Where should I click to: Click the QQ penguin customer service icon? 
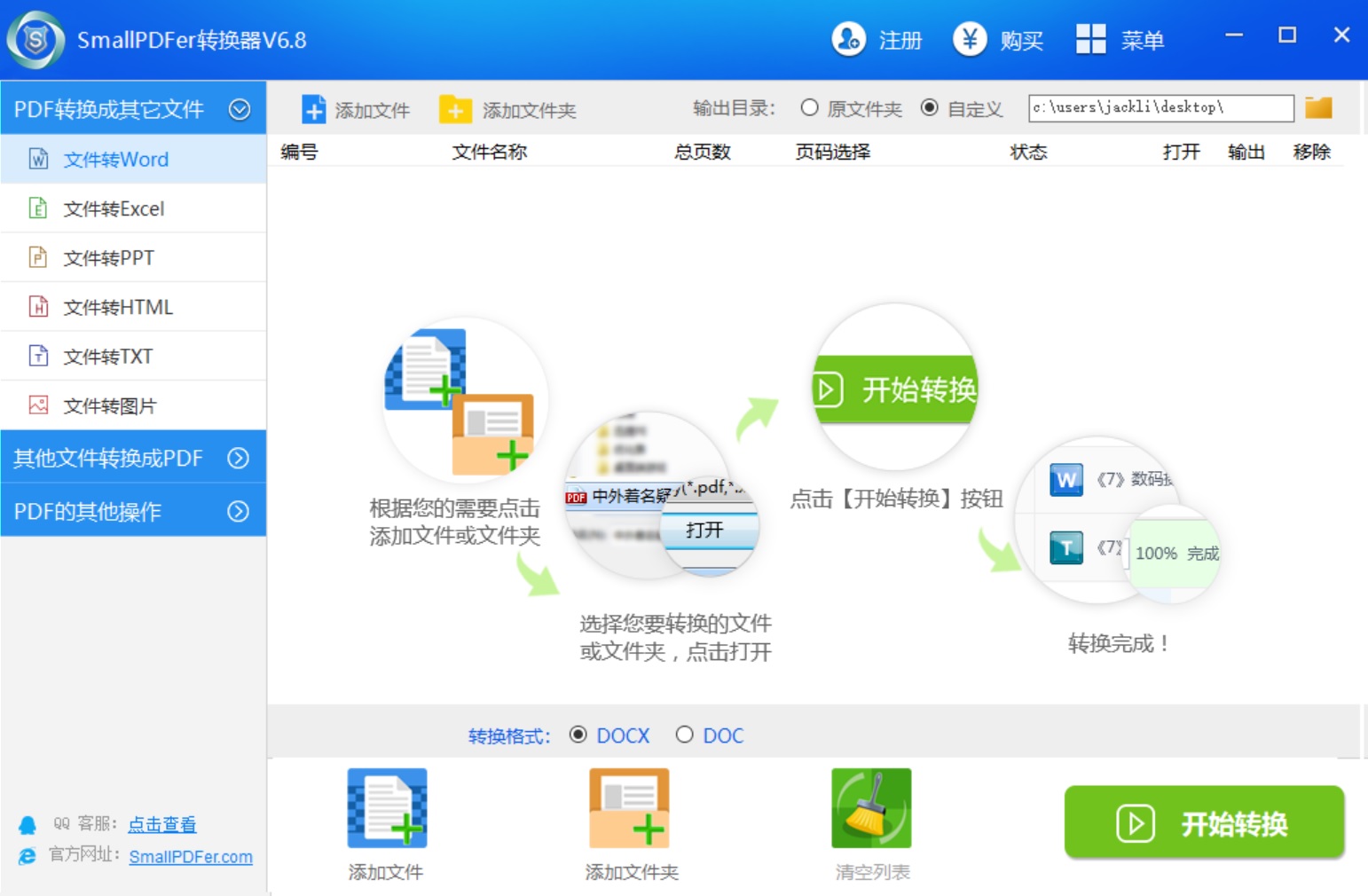pos(28,825)
